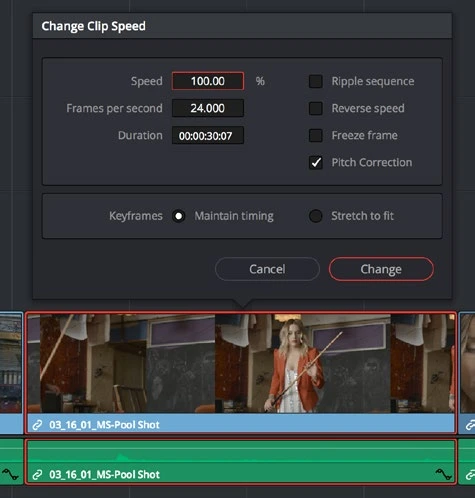
Task: Select the Stretch to fit radio button
Action: pos(315,216)
